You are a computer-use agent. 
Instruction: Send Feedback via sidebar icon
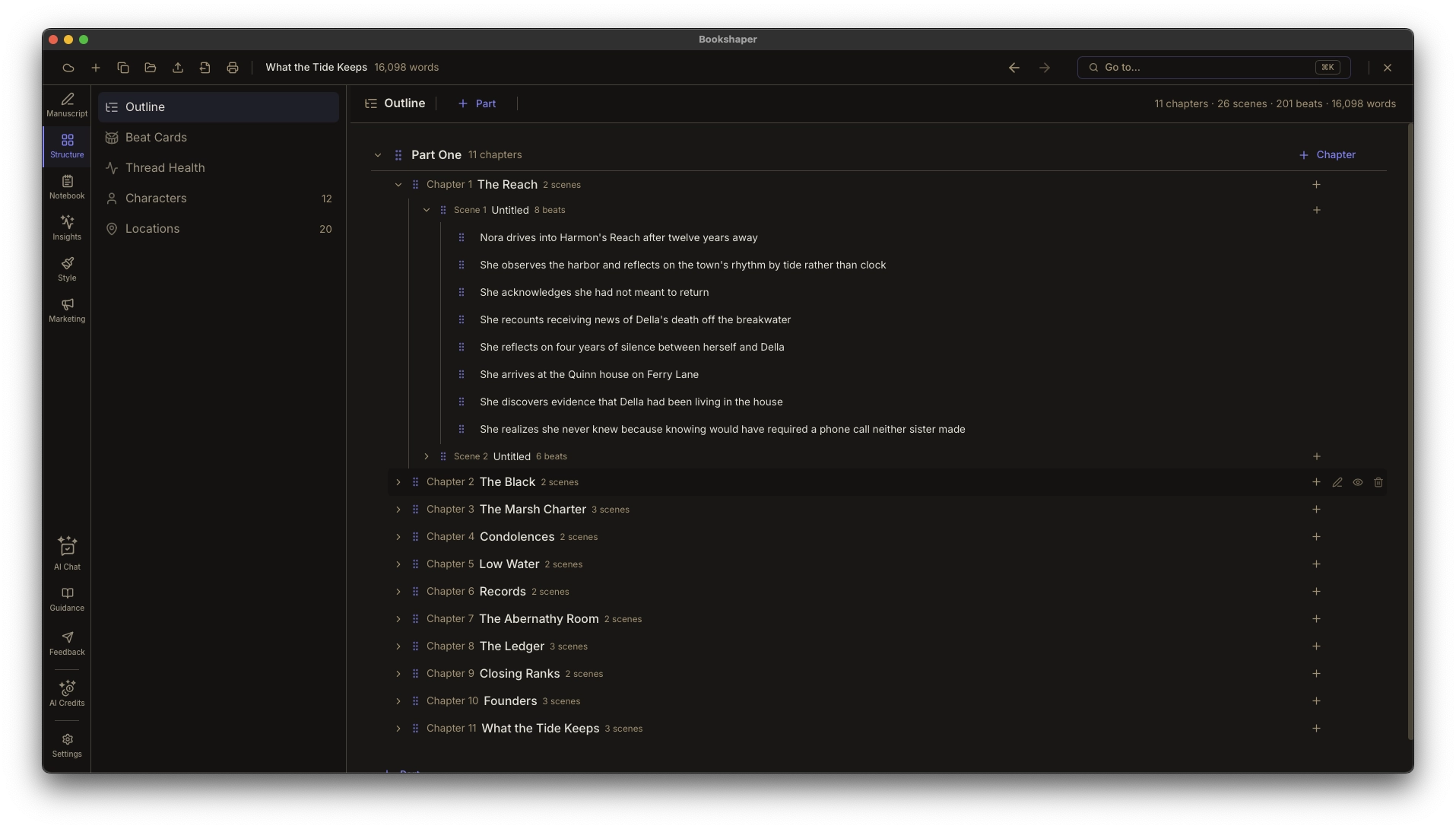[x=67, y=643]
